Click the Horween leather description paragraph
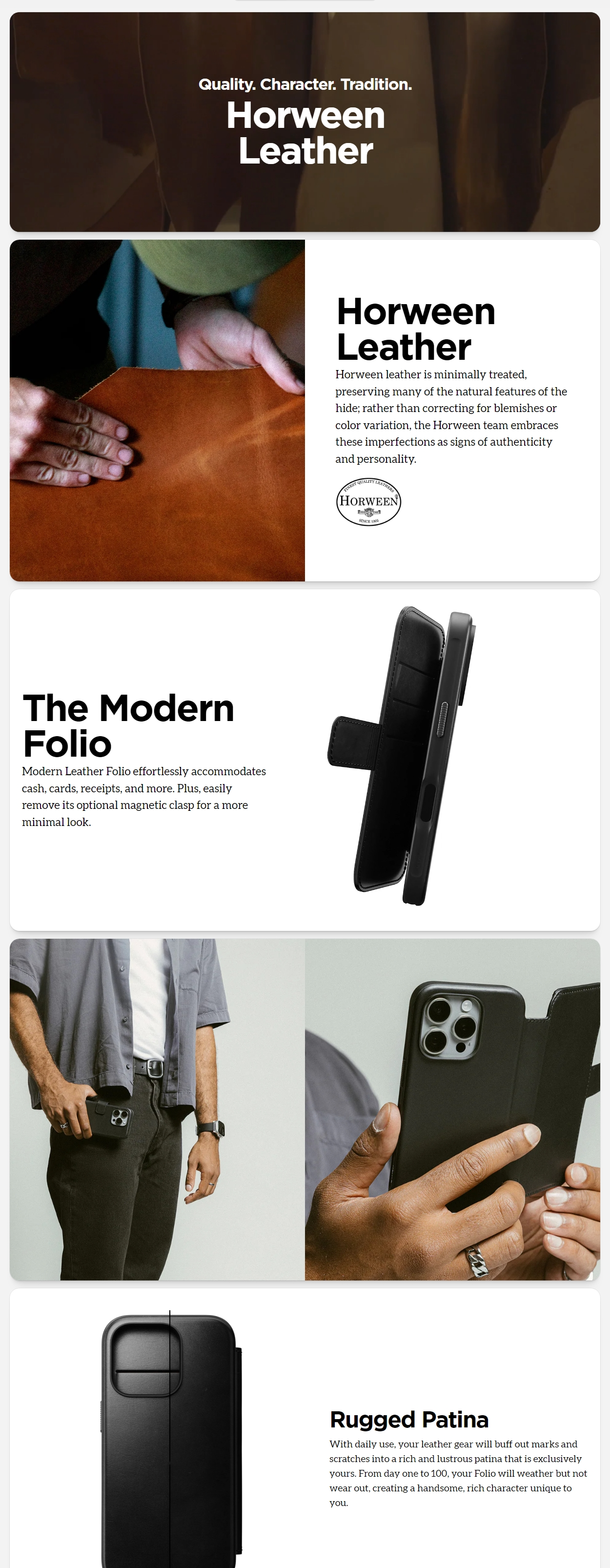 [451, 416]
